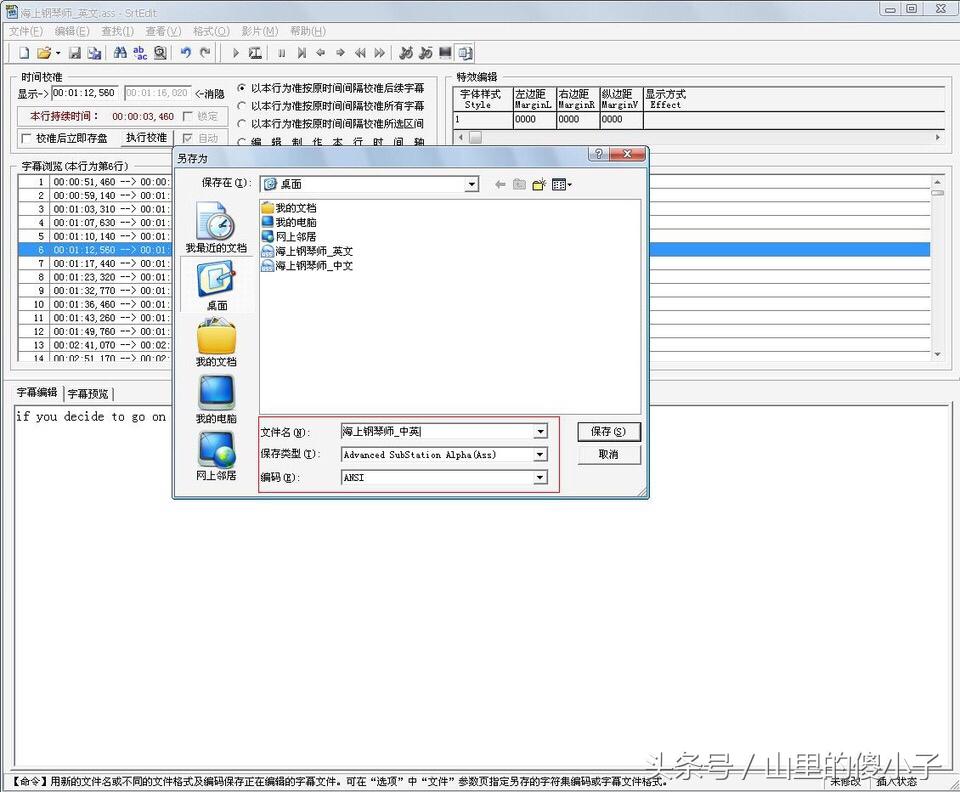960x792 pixels.
Task: Enable the 校准后立即存盘 checkbox
Action: 26,139
